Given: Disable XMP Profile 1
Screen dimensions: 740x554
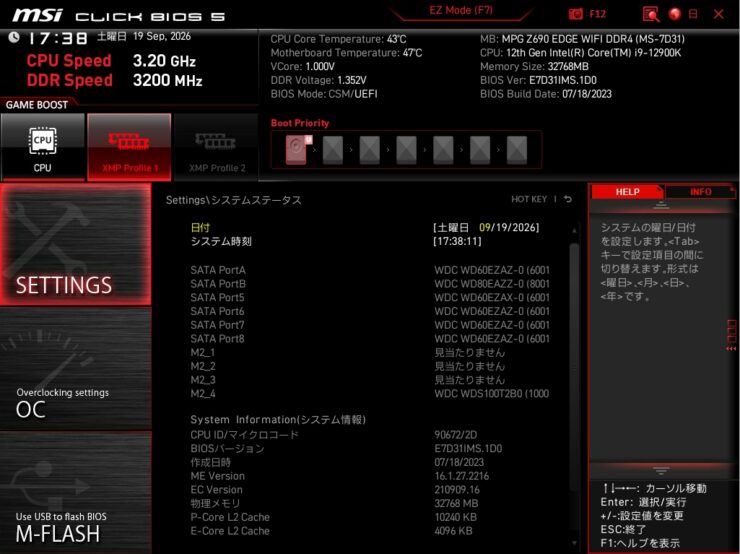Looking at the screenshot, I should pyautogui.click(x=129, y=147).
